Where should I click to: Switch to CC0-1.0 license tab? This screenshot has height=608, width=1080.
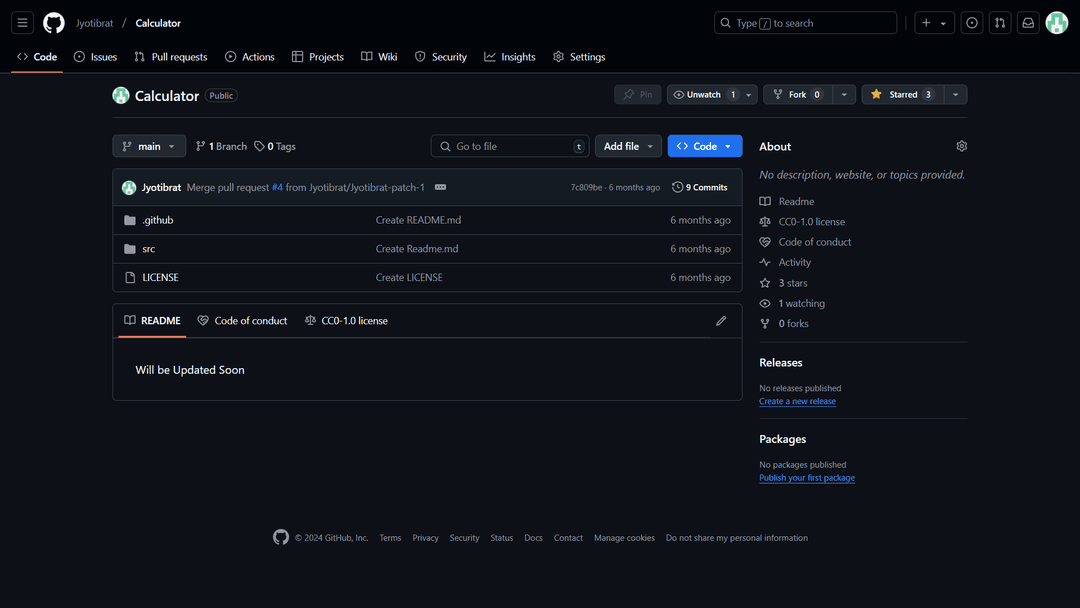point(346,321)
